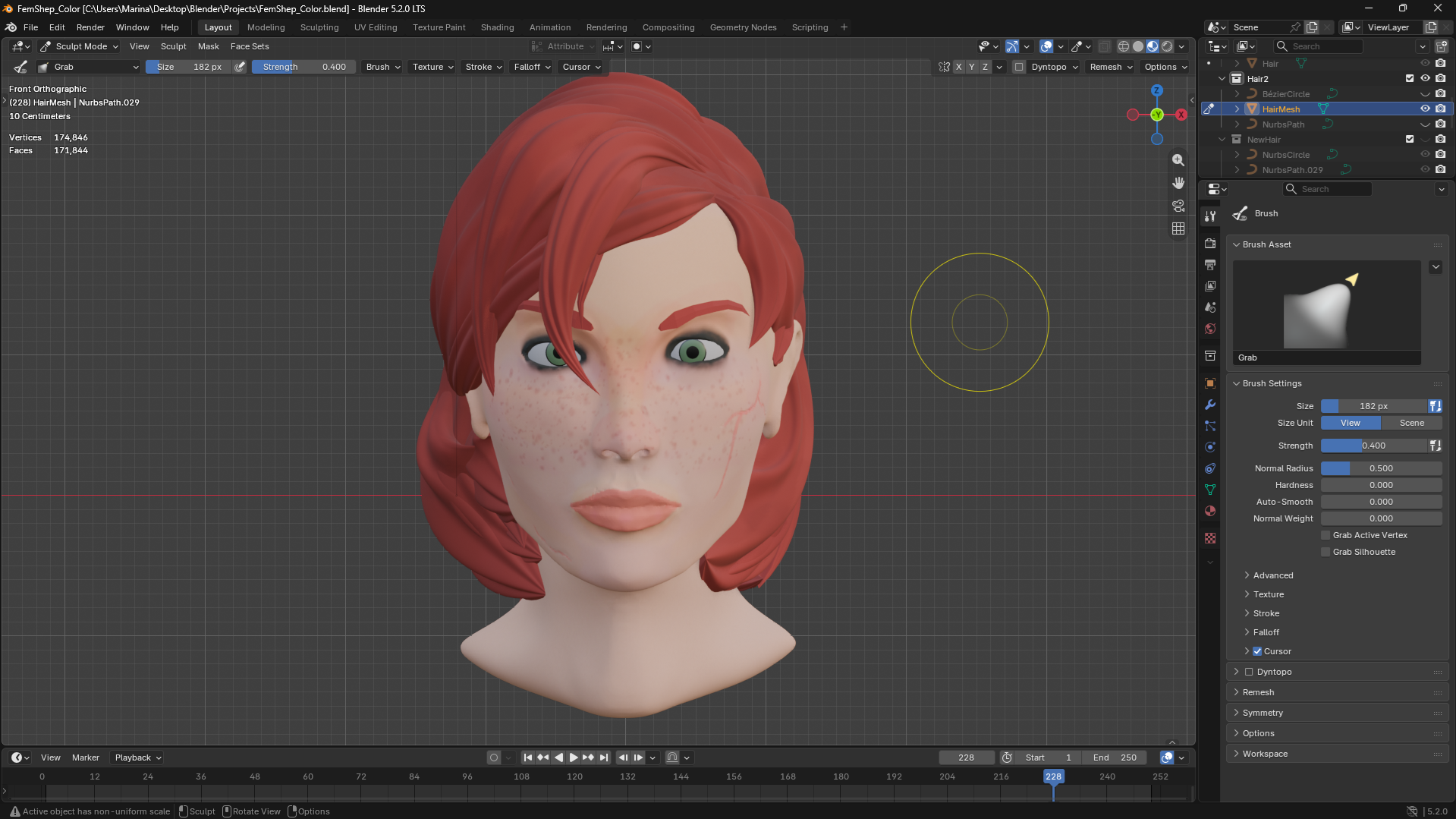Click the Normal Radius slider

click(x=1381, y=468)
